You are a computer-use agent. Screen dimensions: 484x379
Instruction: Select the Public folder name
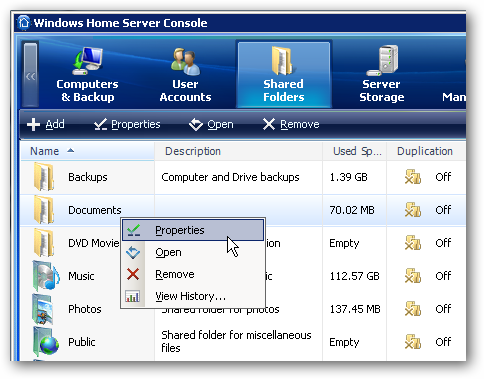click(82, 342)
